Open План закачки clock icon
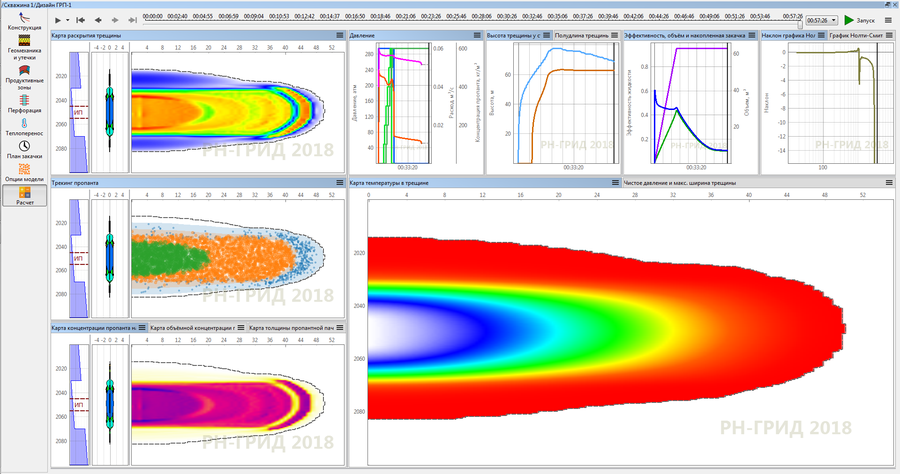Viewport: 900px width, 474px height. (x=24, y=150)
